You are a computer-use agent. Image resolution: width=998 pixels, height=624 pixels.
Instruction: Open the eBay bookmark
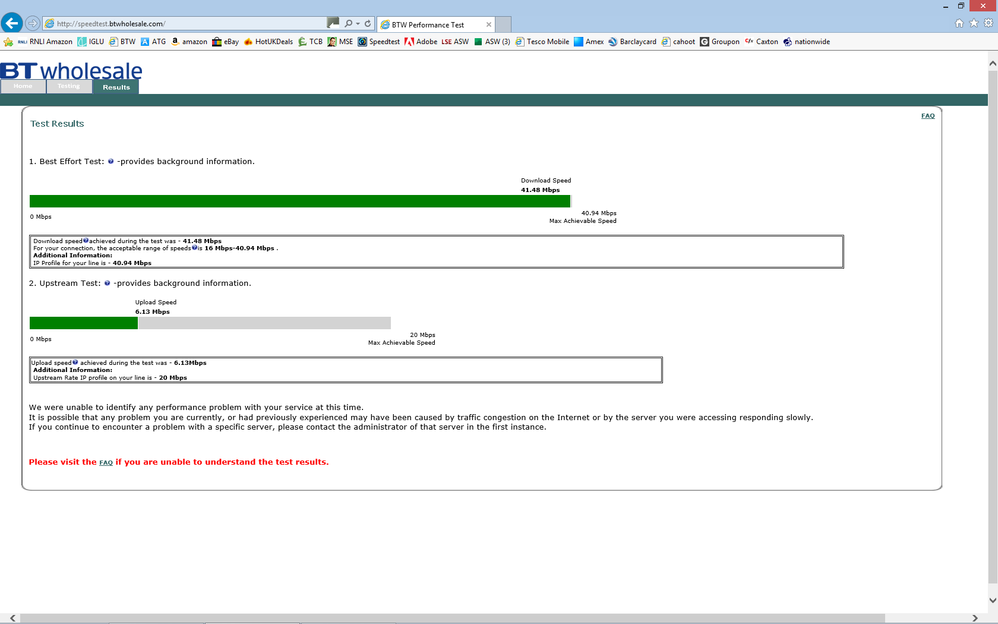(225, 42)
